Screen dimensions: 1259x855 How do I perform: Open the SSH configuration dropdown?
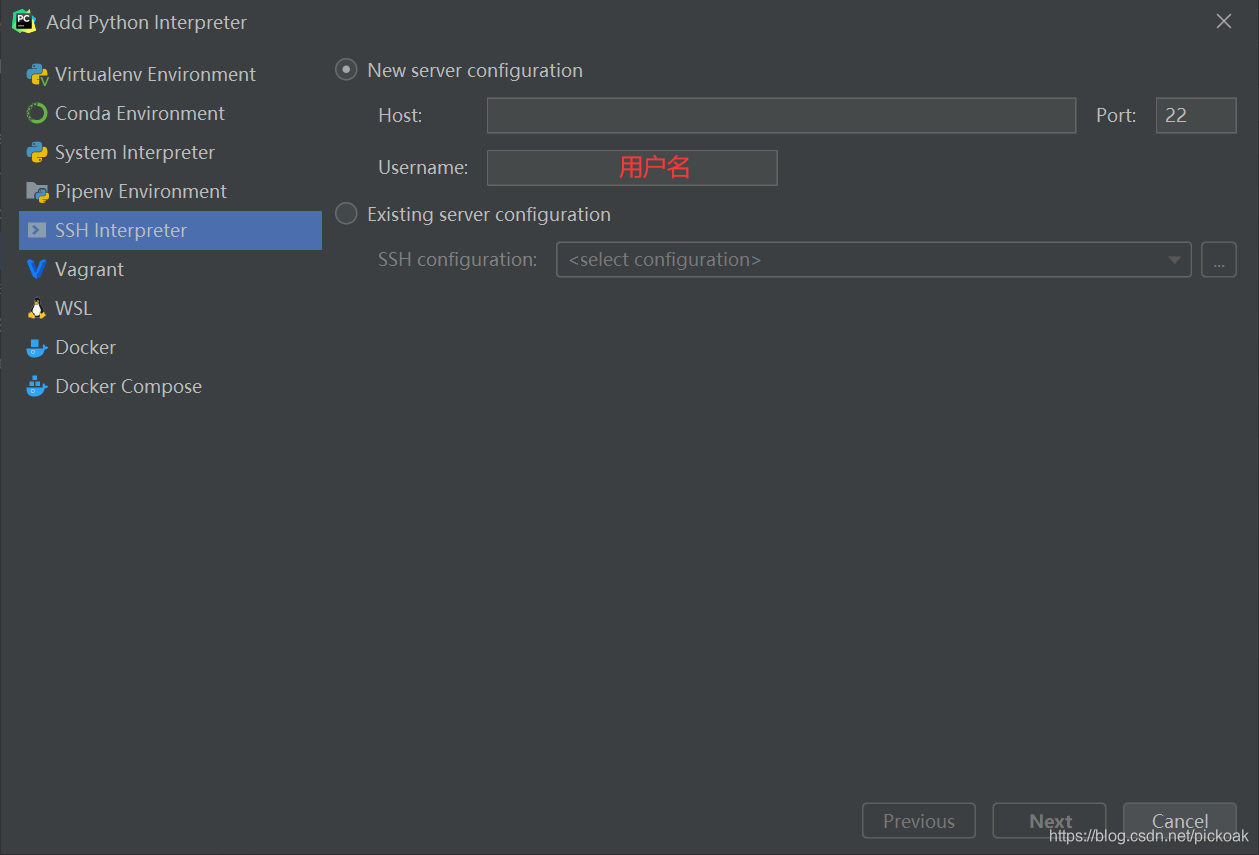click(873, 260)
